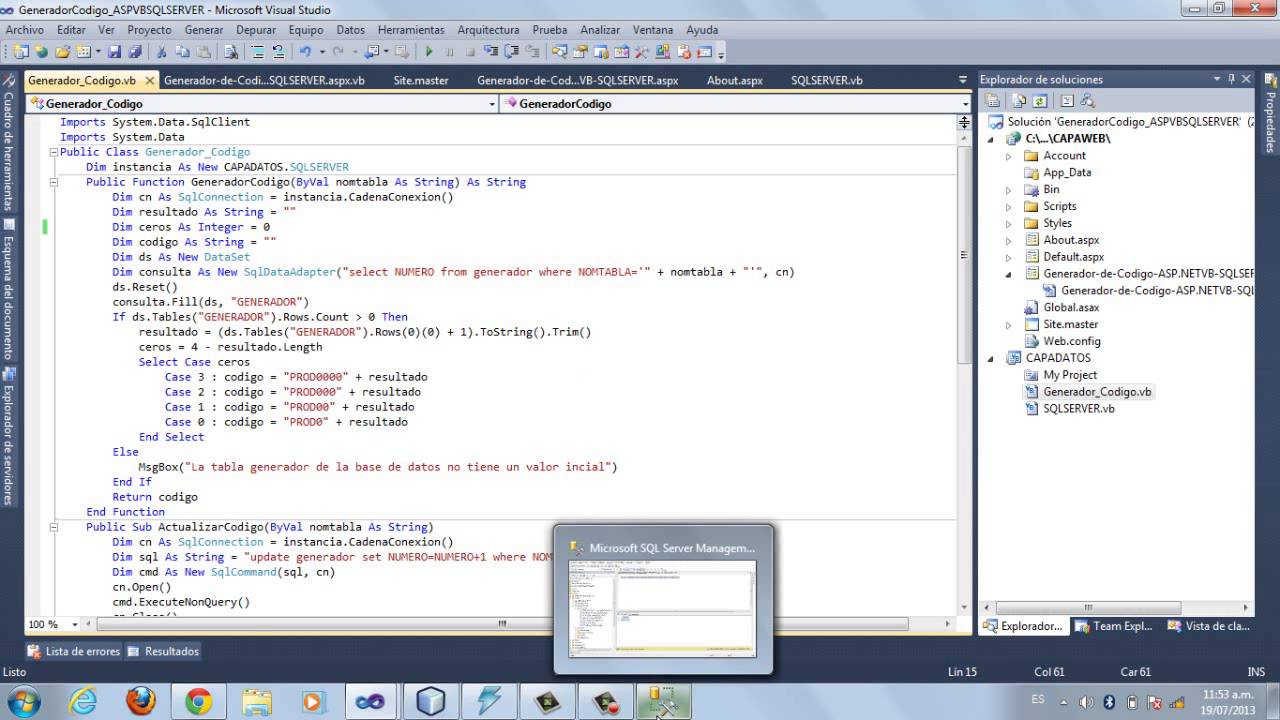This screenshot has height=720, width=1280.
Task: Select SQLSERVER.vb in Solution Explorer tree
Action: point(1078,409)
